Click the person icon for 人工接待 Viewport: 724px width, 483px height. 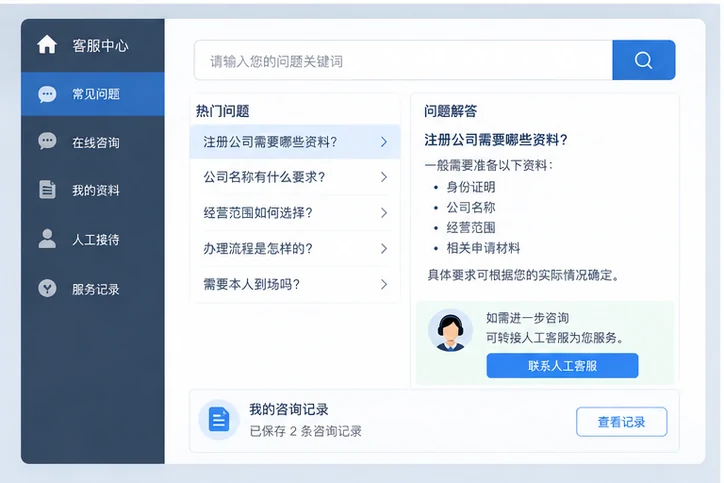[x=47, y=239]
